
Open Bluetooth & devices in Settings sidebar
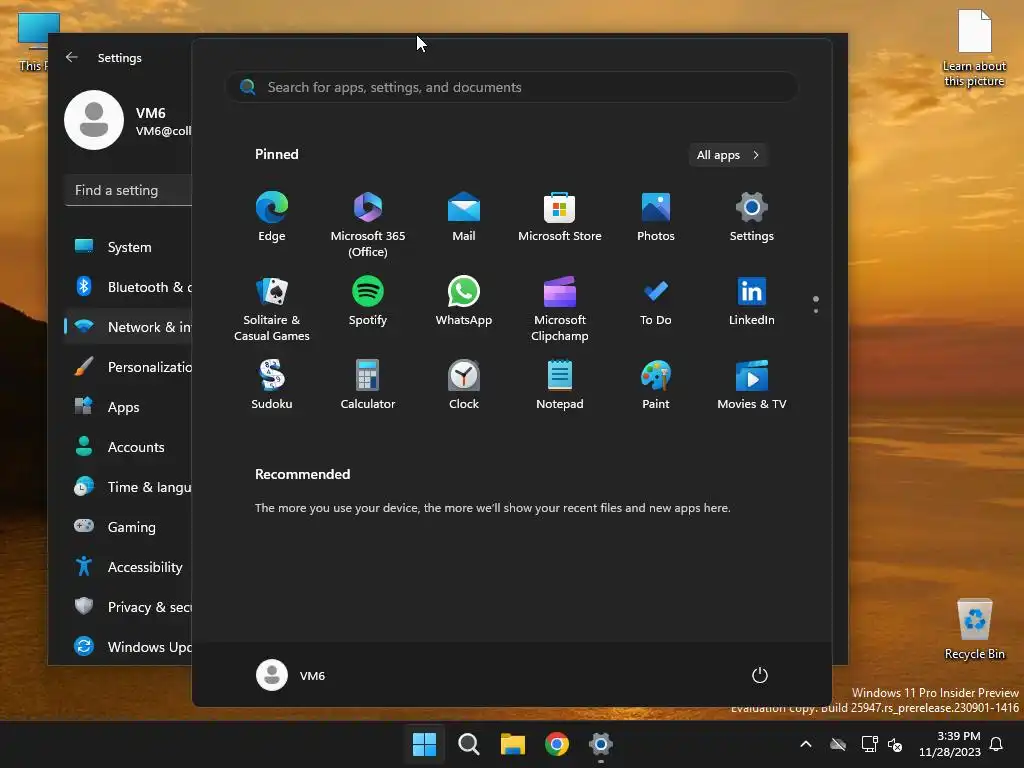coord(128,287)
